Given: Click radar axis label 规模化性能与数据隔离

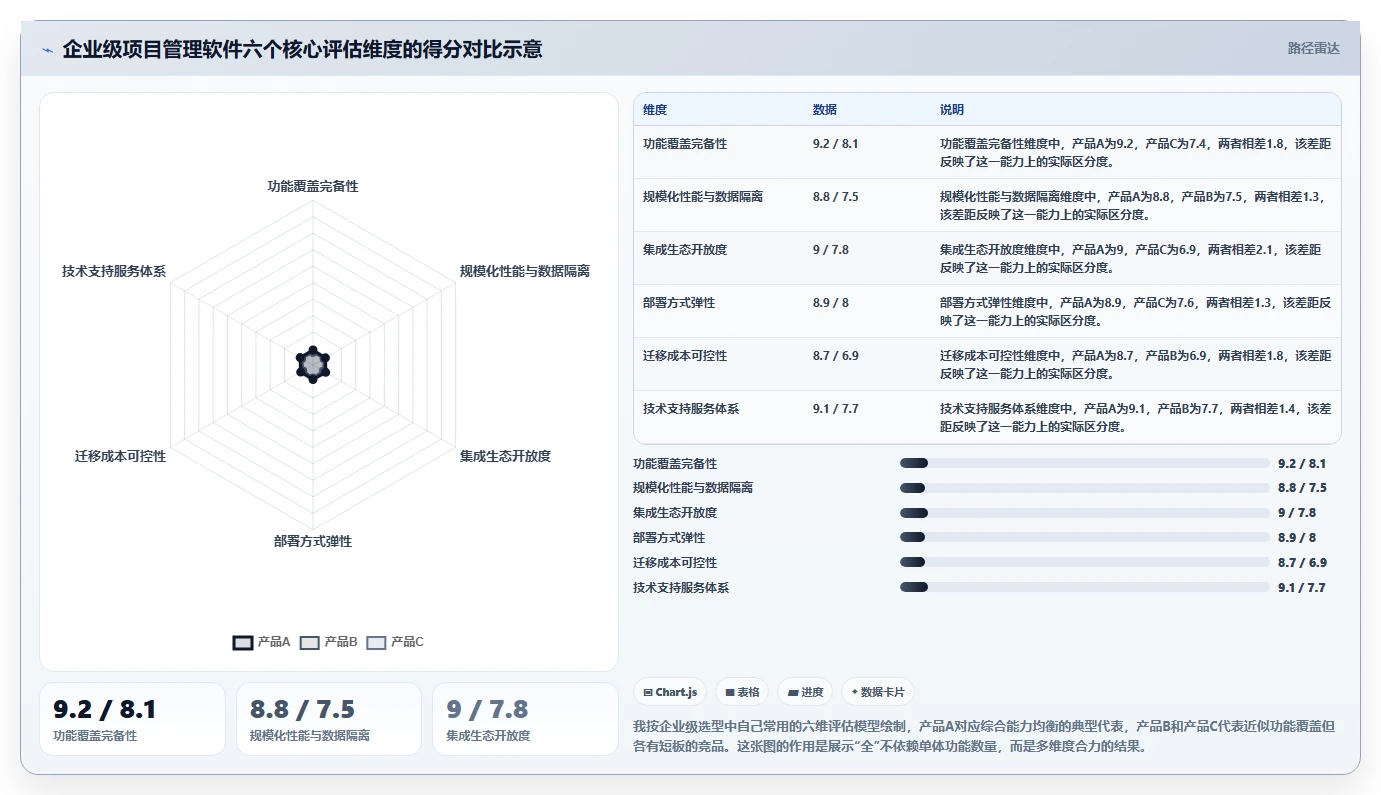Looking at the screenshot, I should click(525, 271).
